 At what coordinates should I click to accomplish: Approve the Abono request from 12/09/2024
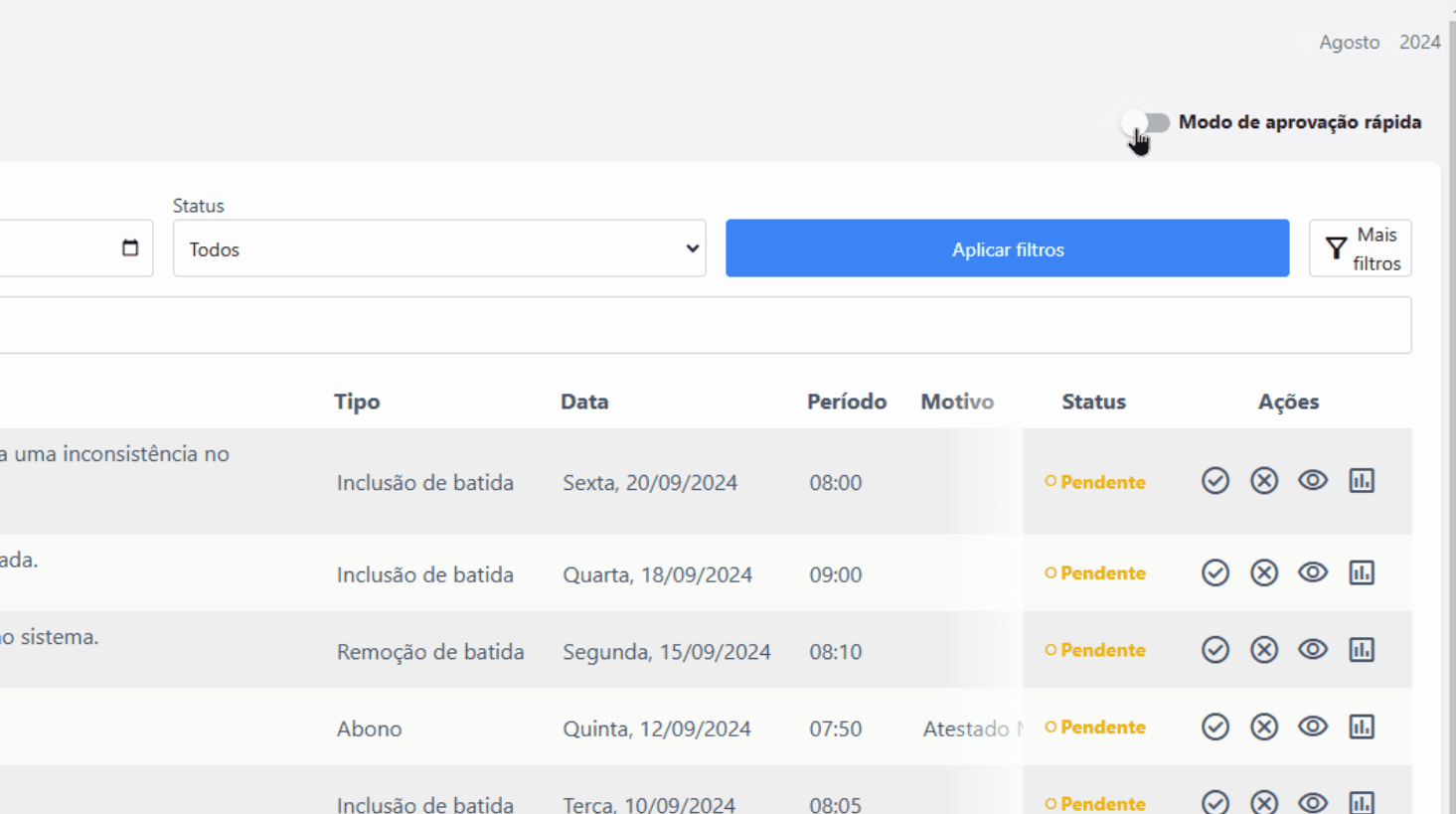click(x=1214, y=727)
